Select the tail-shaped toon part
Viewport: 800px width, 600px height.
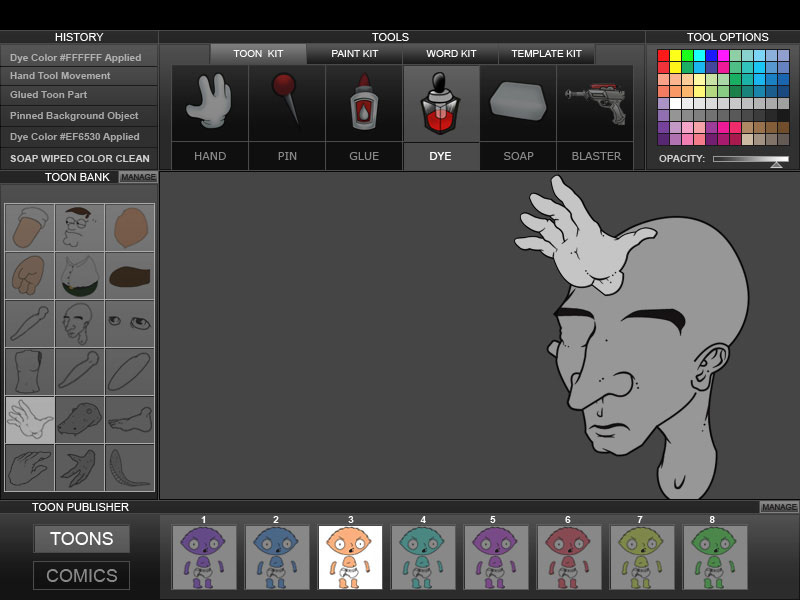pos(130,467)
